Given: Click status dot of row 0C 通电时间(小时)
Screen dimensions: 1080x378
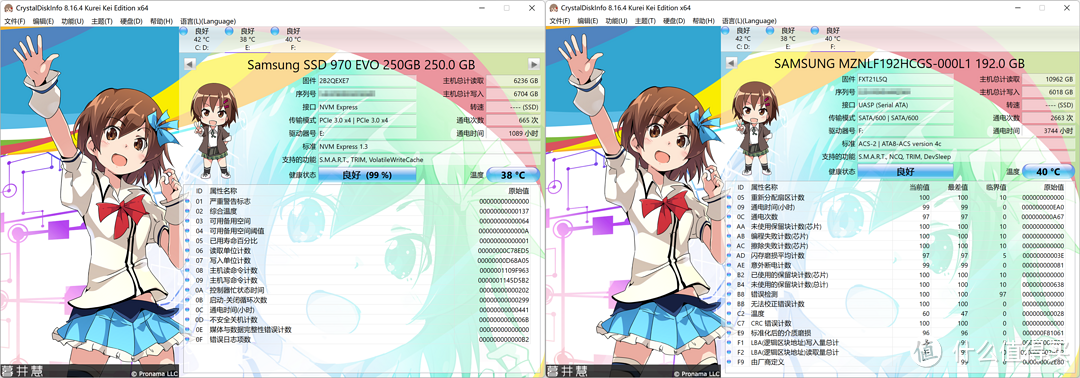Looking at the screenshot, I should [x=187, y=310].
